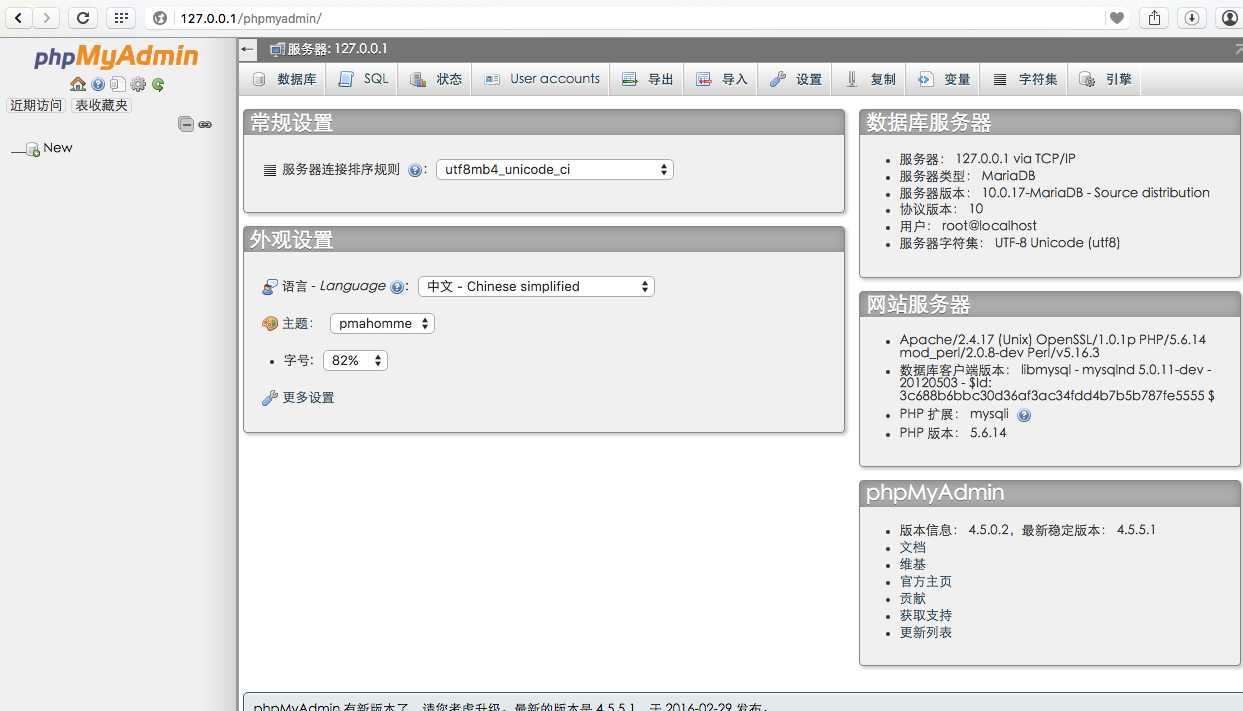
Task: Reload the navigation panel using the green arrow icon
Action: coord(158,85)
